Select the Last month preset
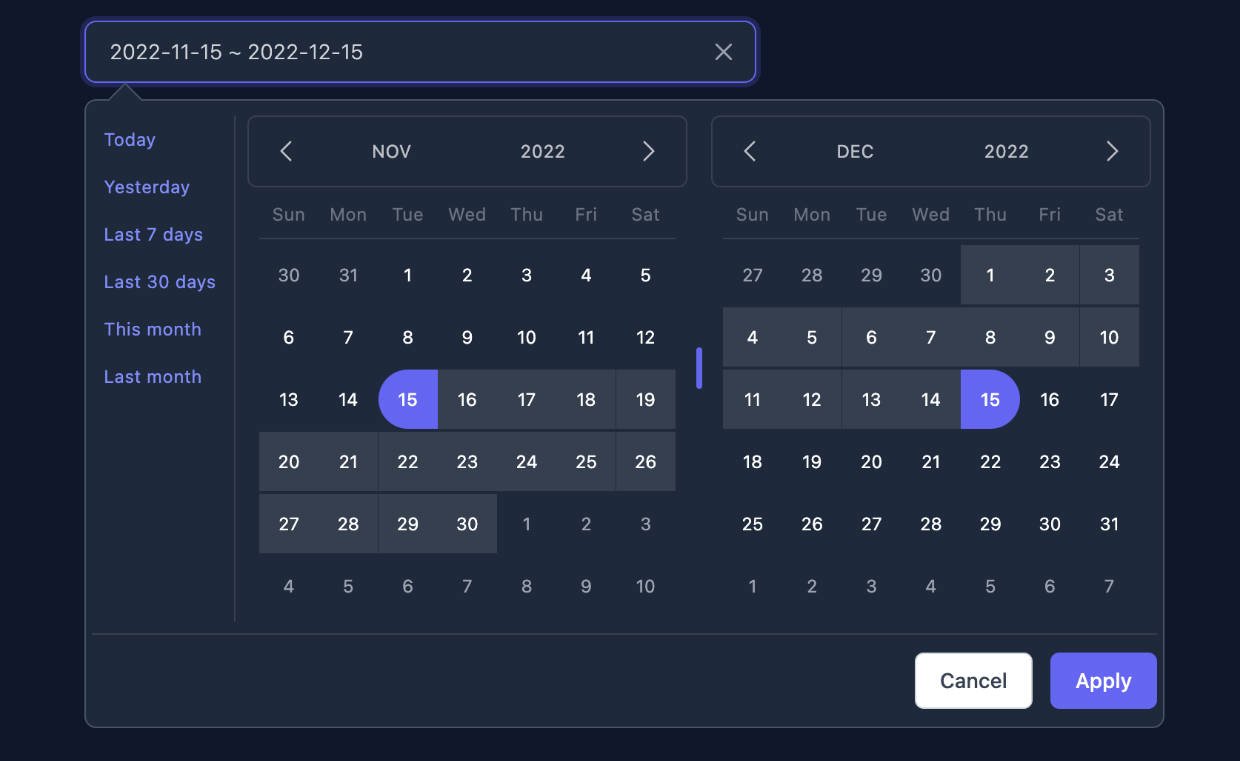1240x761 pixels. tap(154, 376)
